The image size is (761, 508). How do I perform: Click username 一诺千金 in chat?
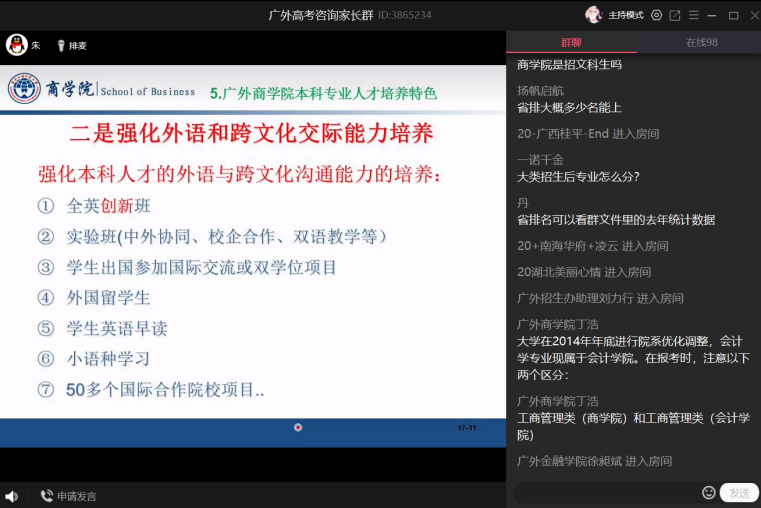click(x=540, y=159)
